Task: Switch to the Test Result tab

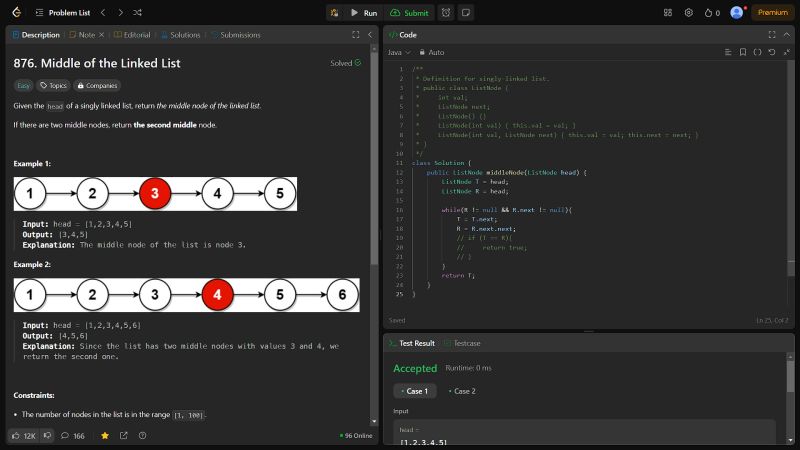Action: [x=412, y=343]
